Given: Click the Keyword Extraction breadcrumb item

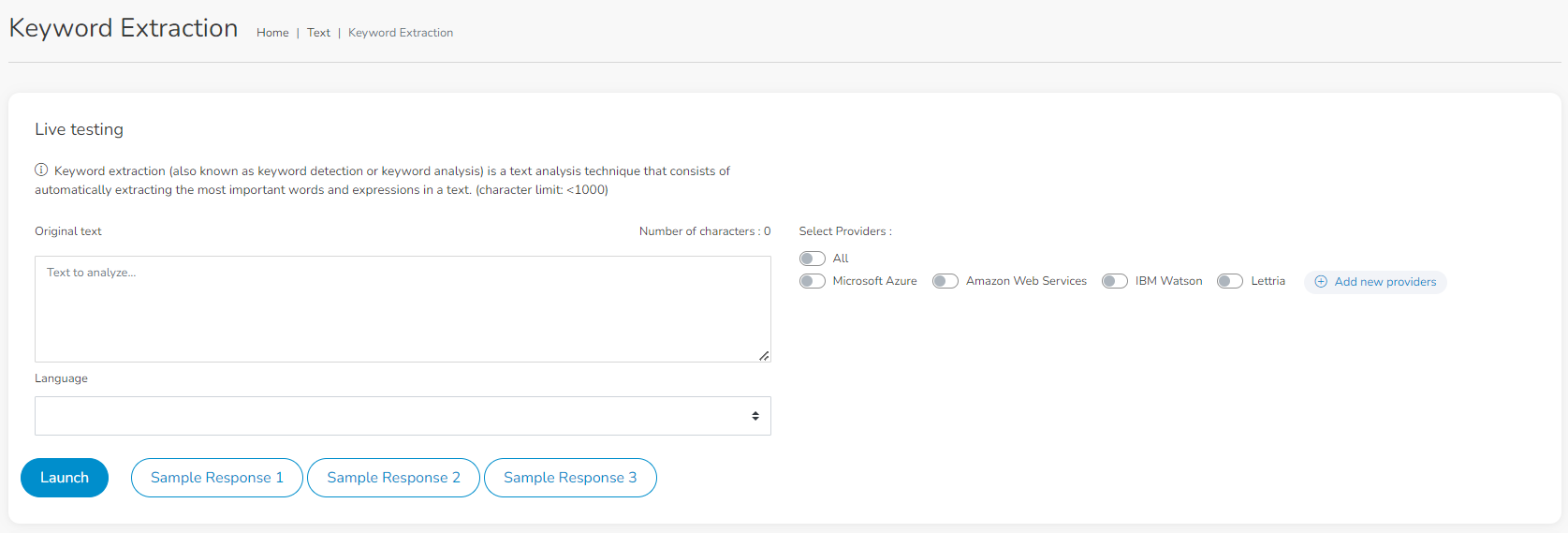Looking at the screenshot, I should [401, 33].
